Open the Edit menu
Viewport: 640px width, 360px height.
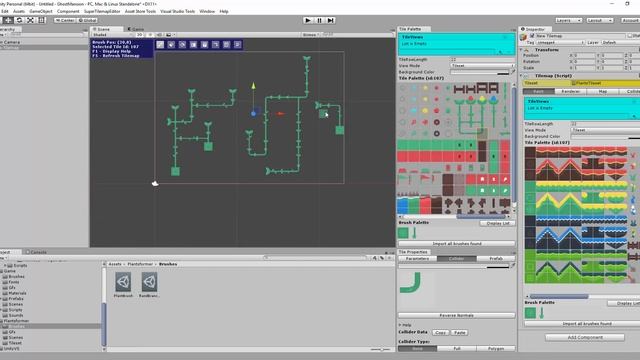tap(4, 11)
